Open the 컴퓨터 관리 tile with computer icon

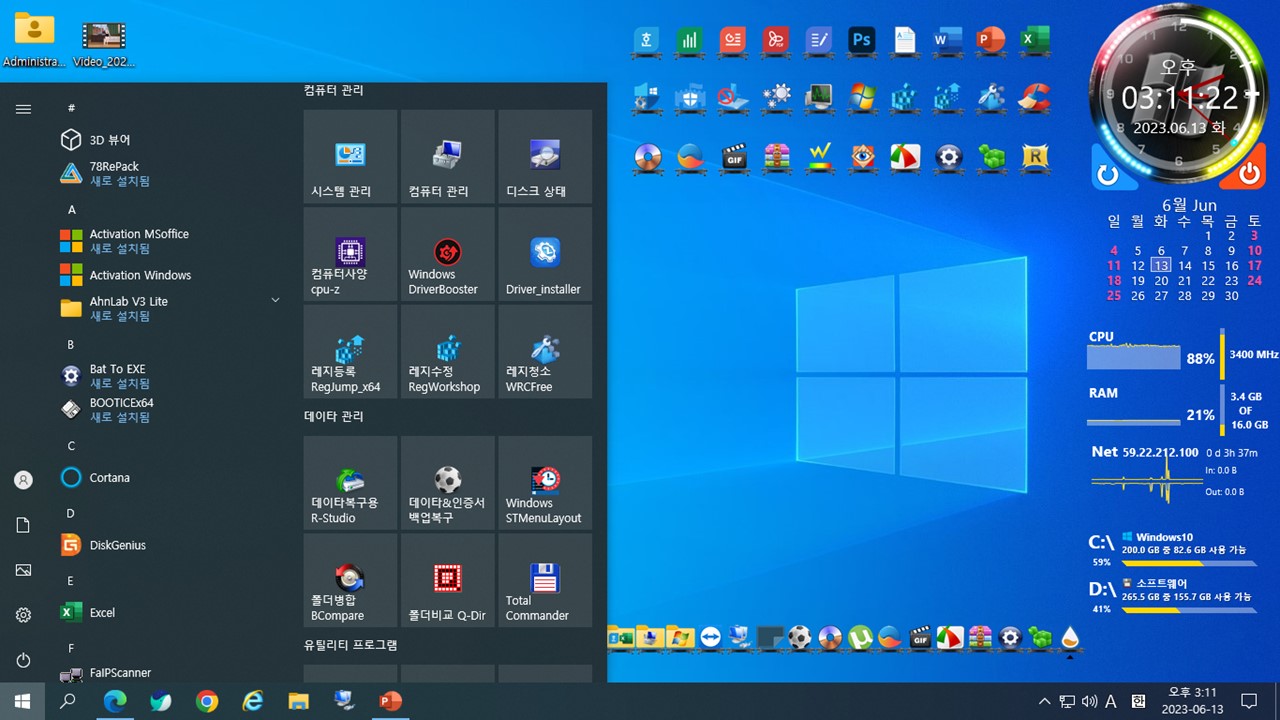pos(447,157)
